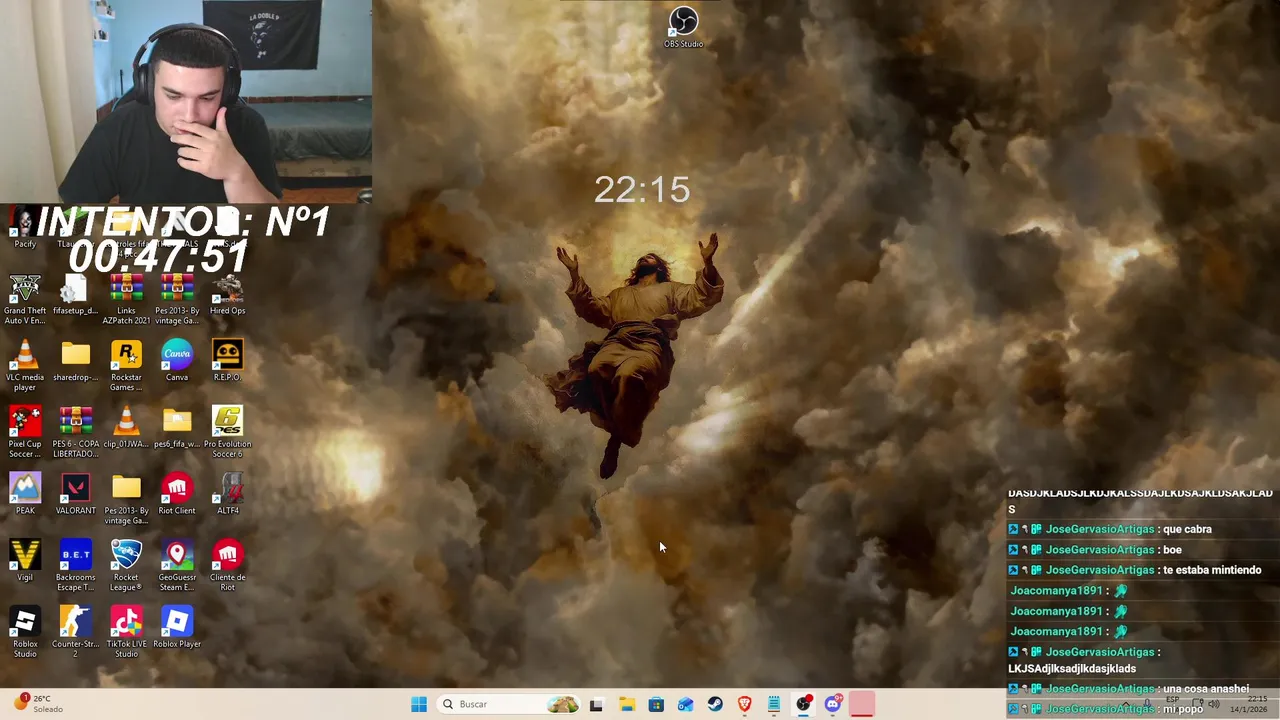Viewport: 1280px width, 720px height.
Task: Select the fifasetup_d... file icon
Action: pyautogui.click(x=75, y=295)
